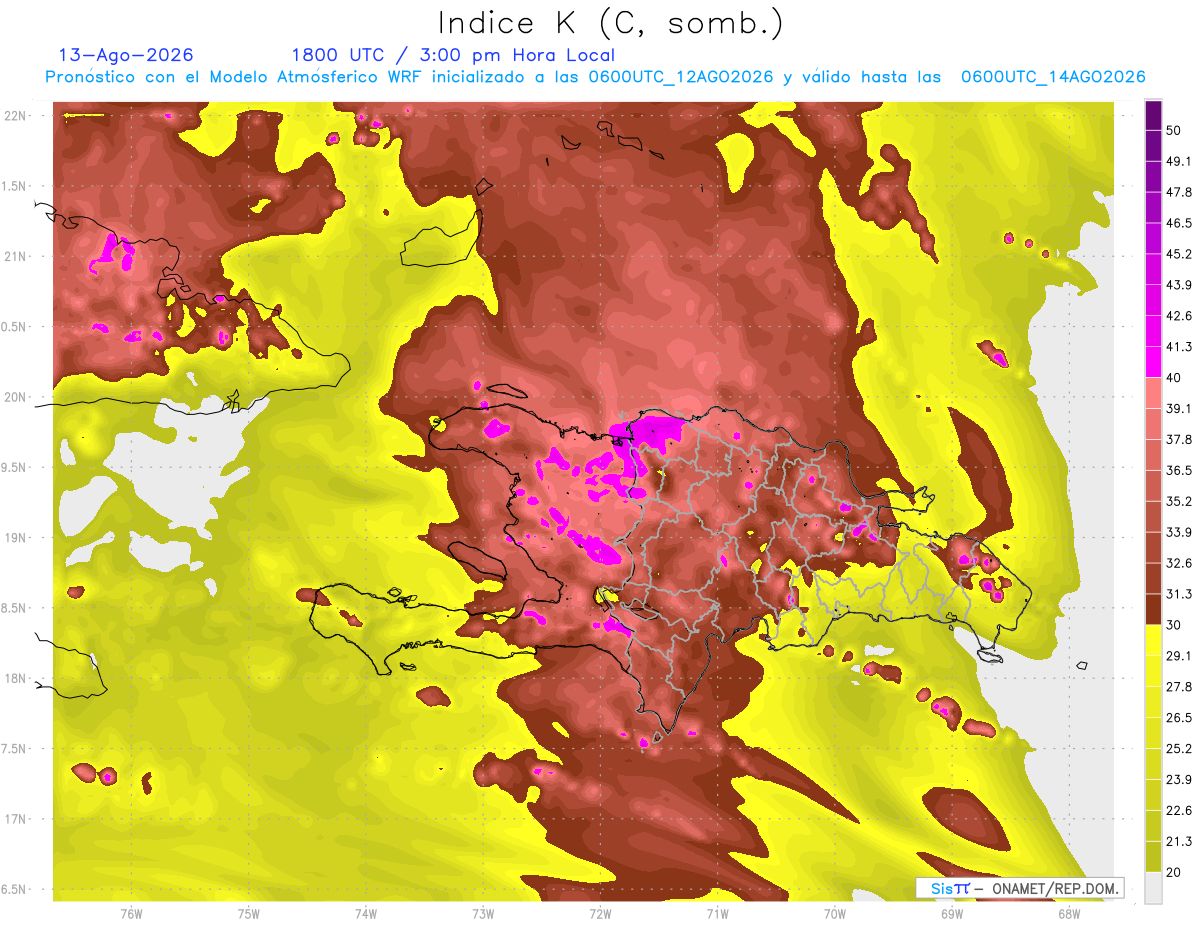Click the '25.2' label on the color scale
Image resolution: width=1200 pixels, height=927 pixels.
tap(1179, 748)
